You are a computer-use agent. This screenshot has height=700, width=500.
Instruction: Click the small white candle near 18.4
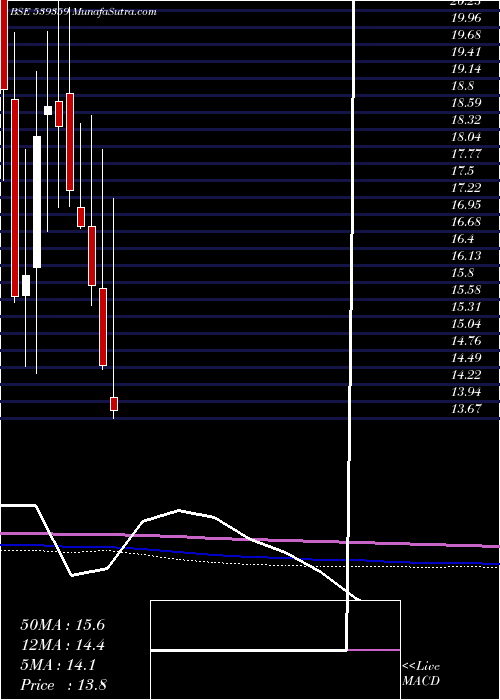point(48,110)
